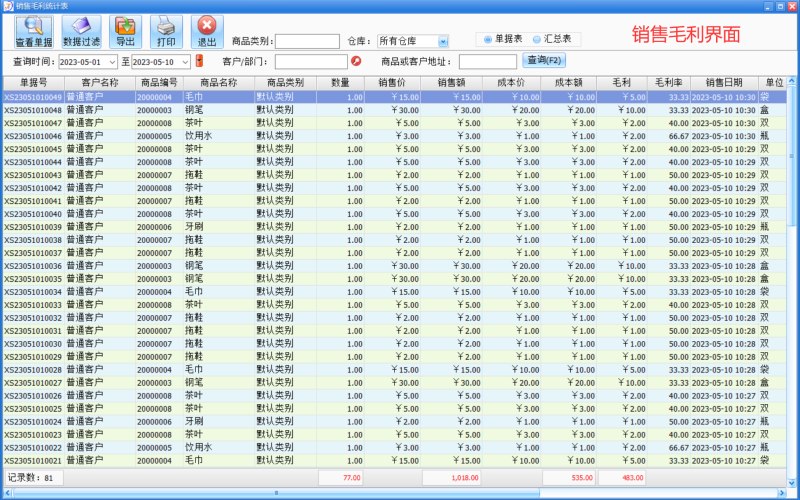800x500 pixels.
Task: Sort by the 商品名称 column header
Action: tap(219, 83)
